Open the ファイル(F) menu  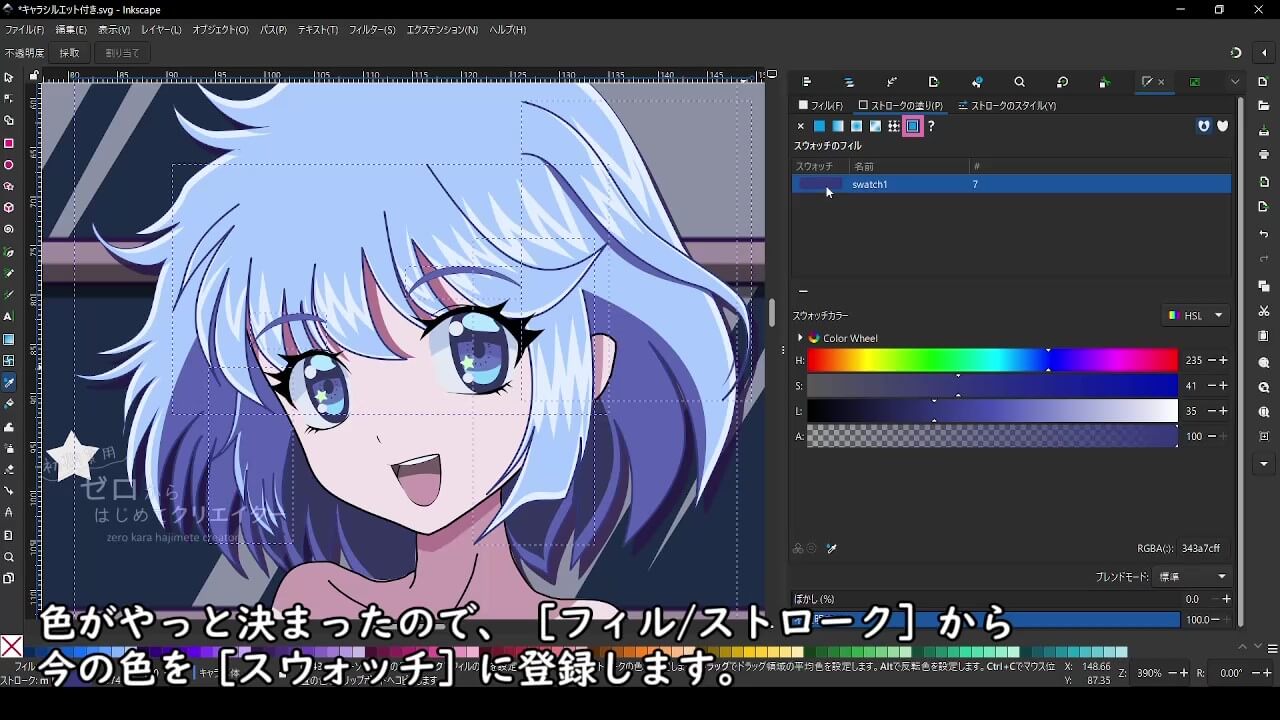pos(25,30)
